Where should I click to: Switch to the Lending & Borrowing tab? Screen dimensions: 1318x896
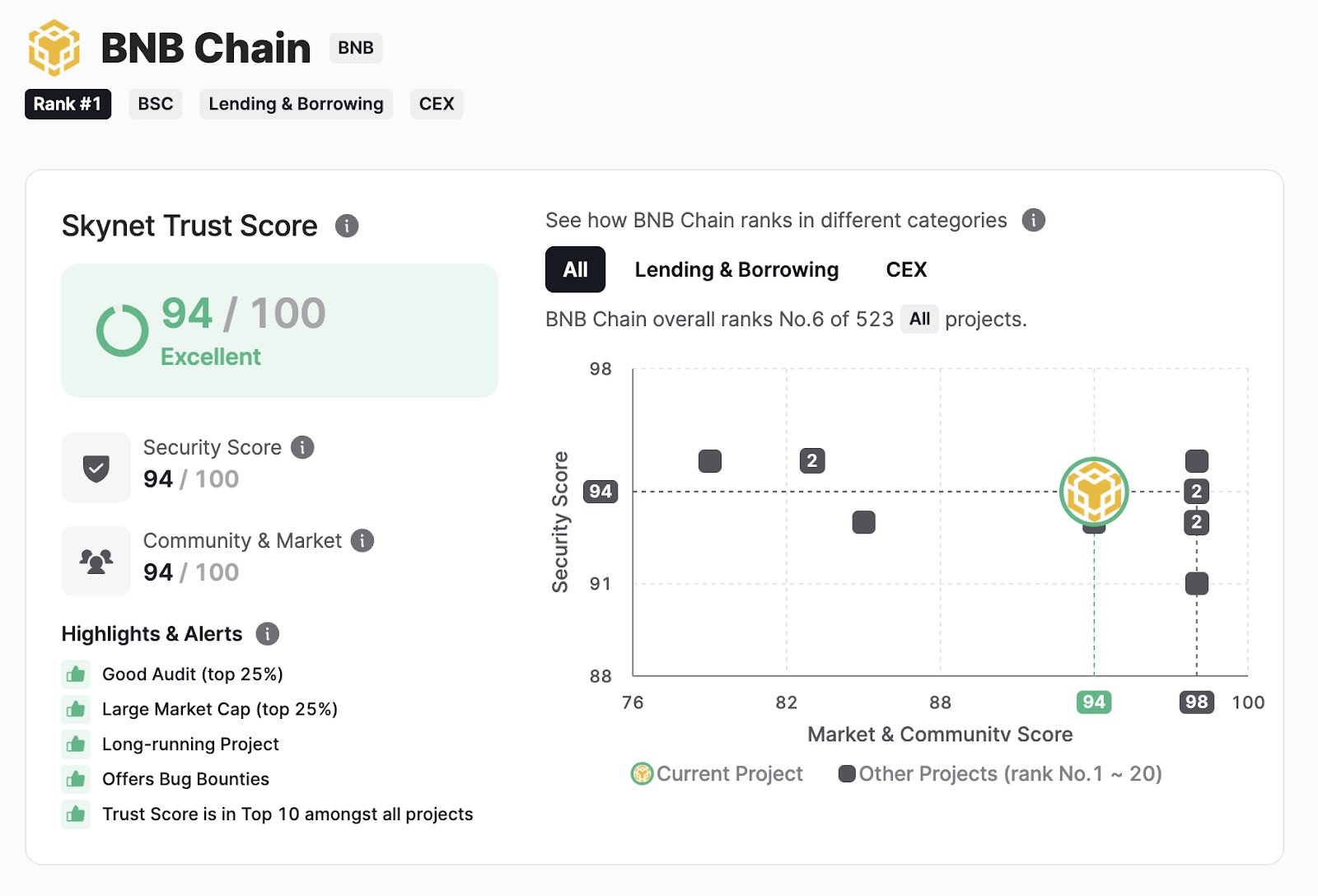point(736,269)
